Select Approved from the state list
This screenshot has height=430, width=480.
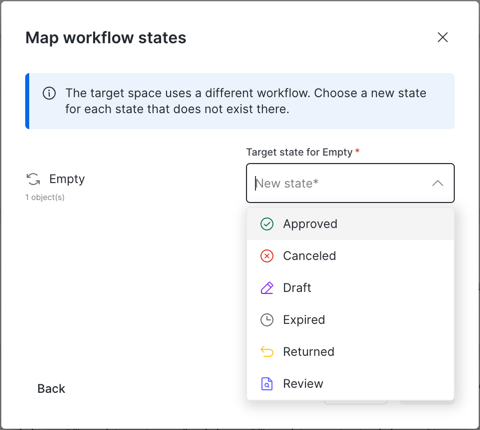tap(350, 224)
